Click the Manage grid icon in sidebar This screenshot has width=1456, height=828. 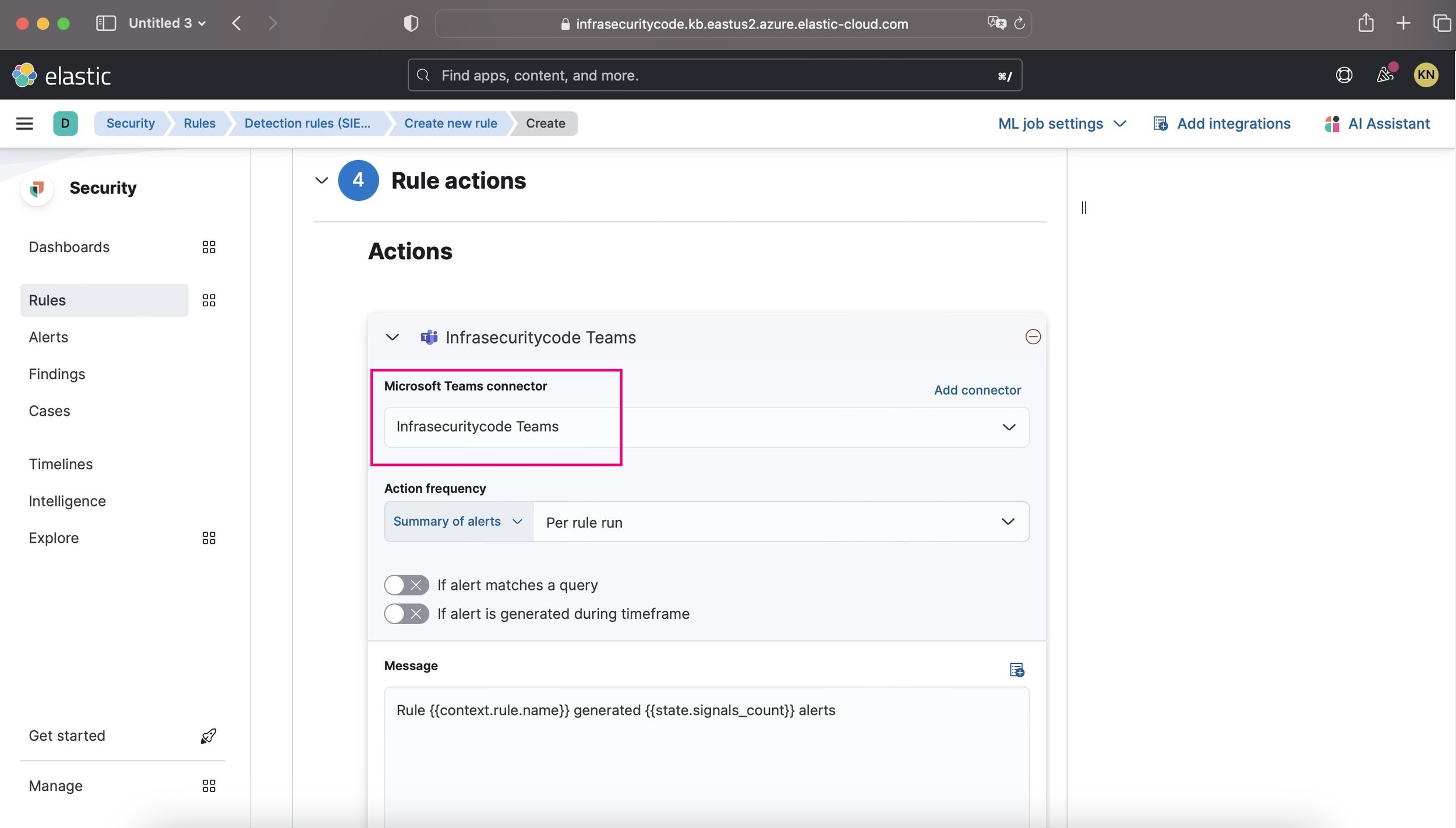click(x=208, y=785)
